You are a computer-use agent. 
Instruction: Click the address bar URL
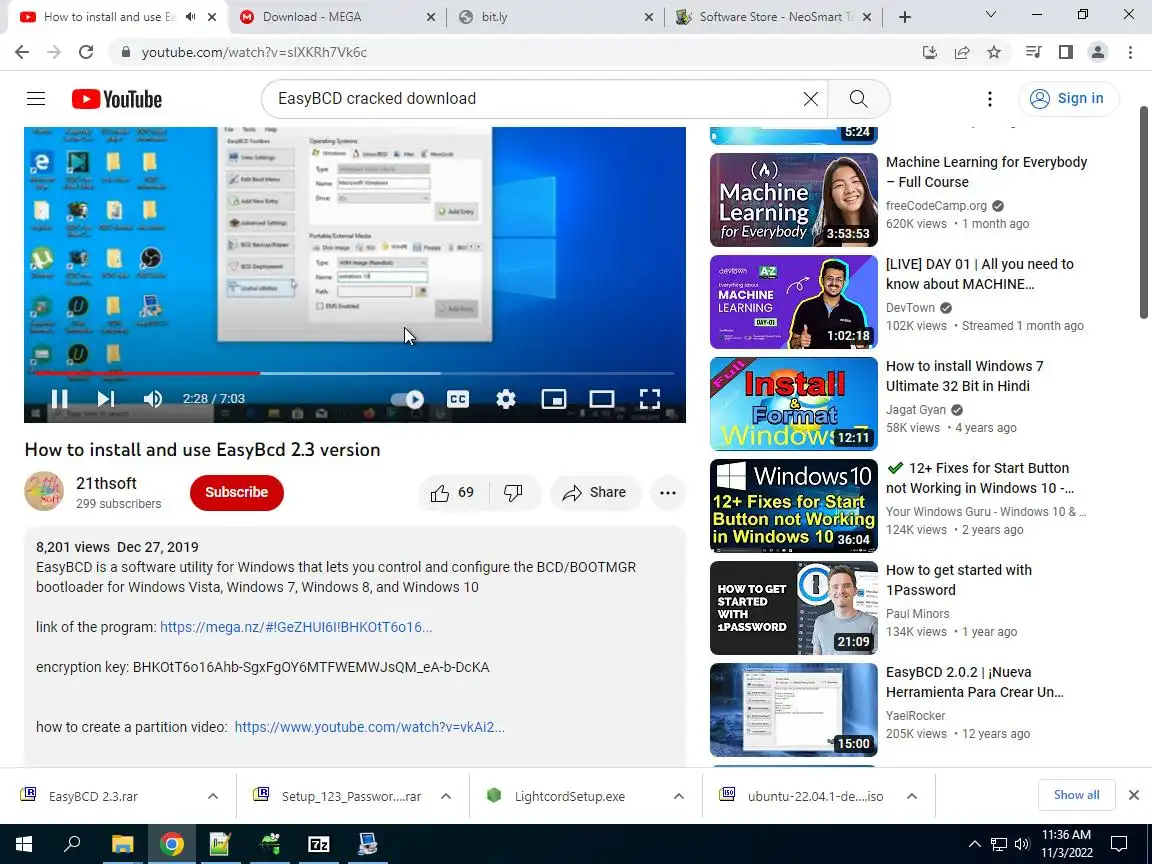[x=253, y=52]
